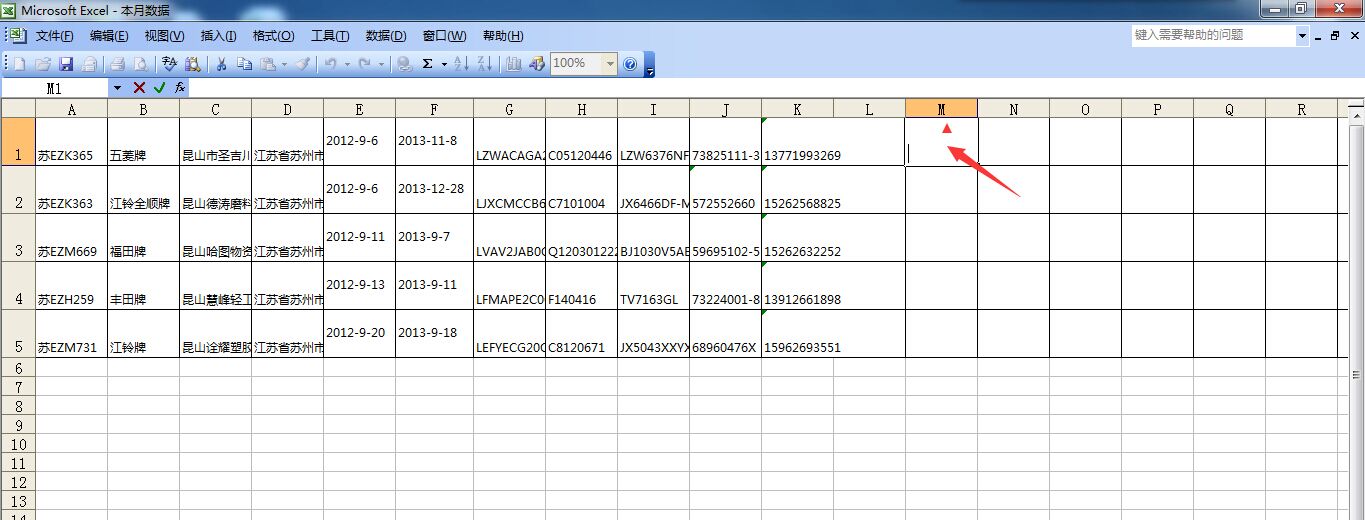
Task: Click the Chart Wizard icon
Action: coord(513,64)
